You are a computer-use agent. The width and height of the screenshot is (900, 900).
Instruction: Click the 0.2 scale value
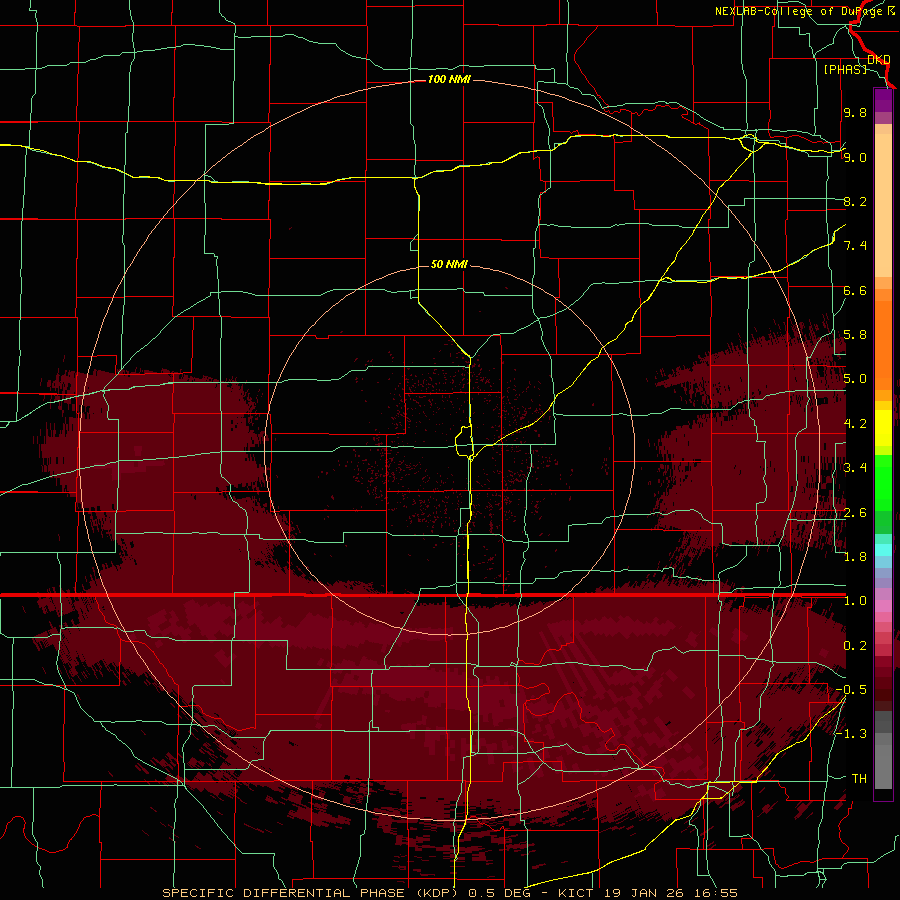click(855, 646)
